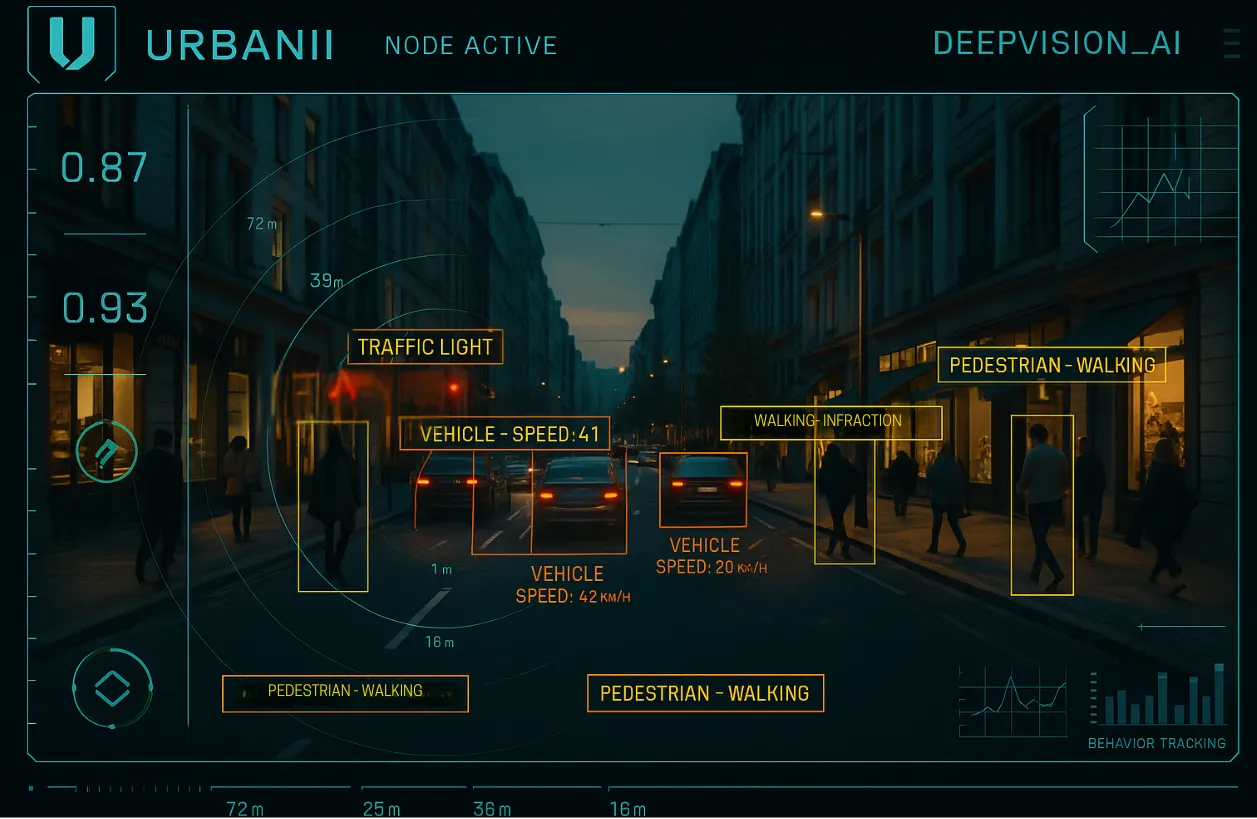
Task: Select the yellow box under WALKING- INFRACTION
Action: pos(845,502)
